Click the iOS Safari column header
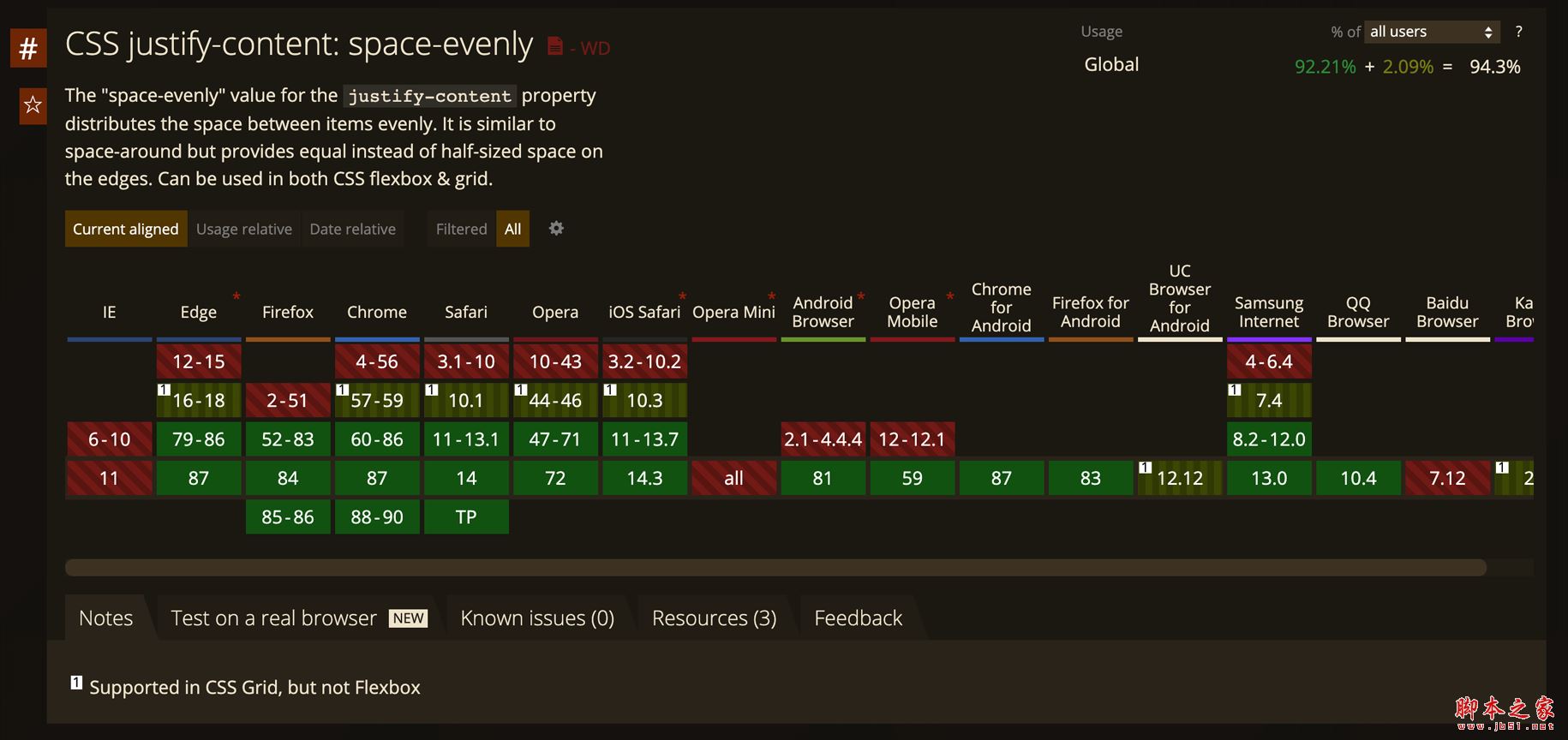Image resolution: width=1568 pixels, height=740 pixels. point(644,312)
